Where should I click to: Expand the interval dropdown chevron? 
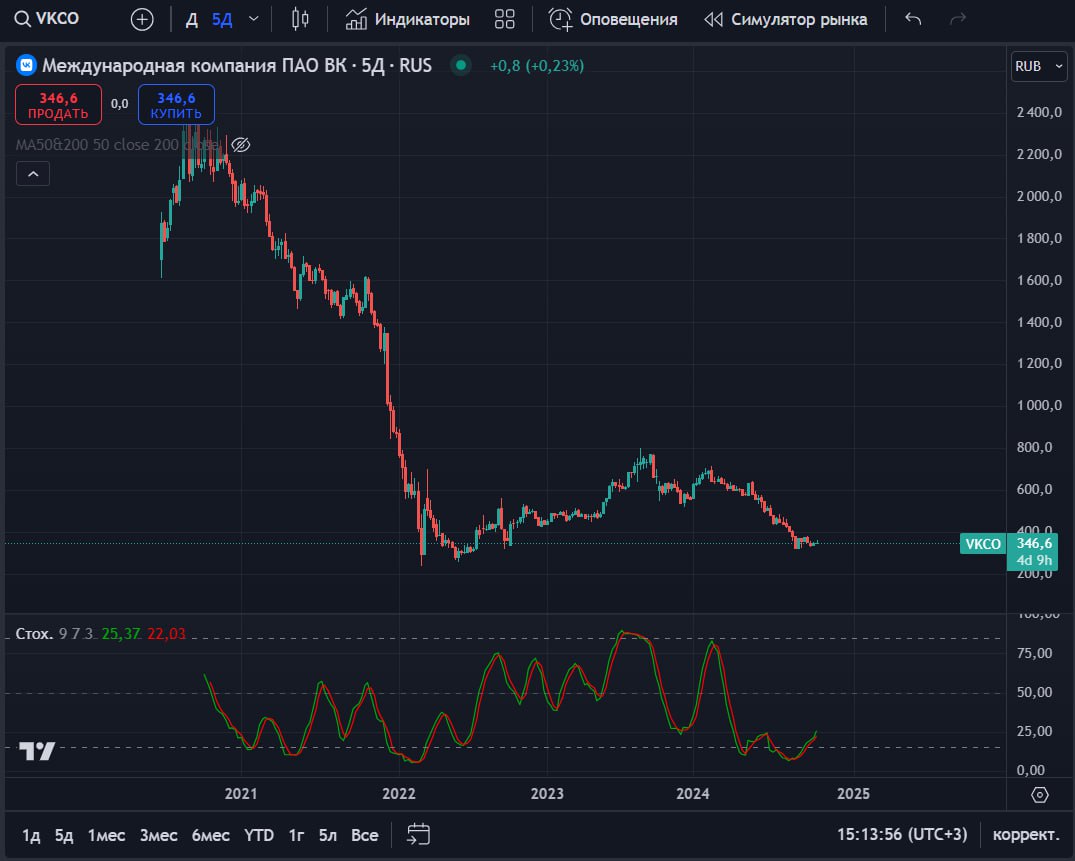pyautogui.click(x=254, y=19)
